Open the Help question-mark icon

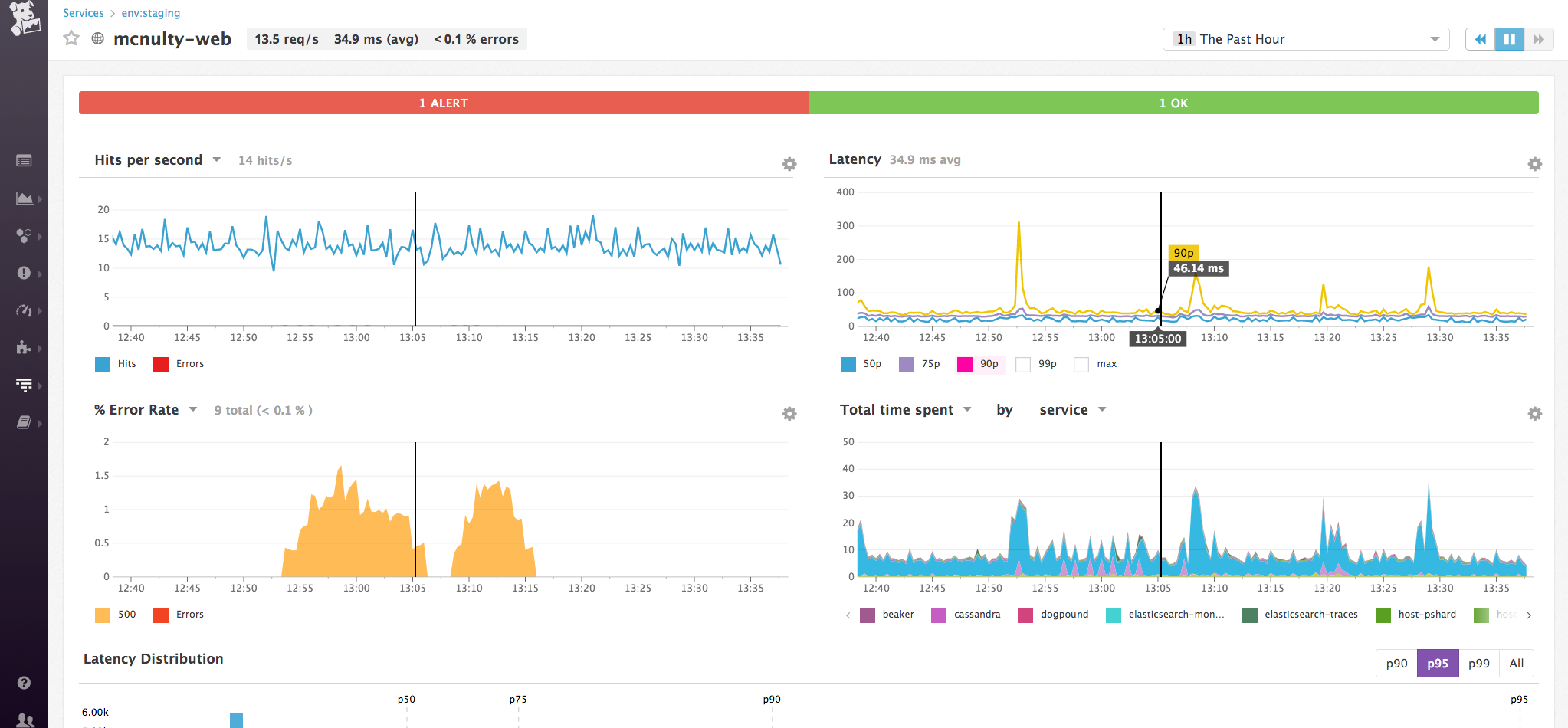click(25, 684)
